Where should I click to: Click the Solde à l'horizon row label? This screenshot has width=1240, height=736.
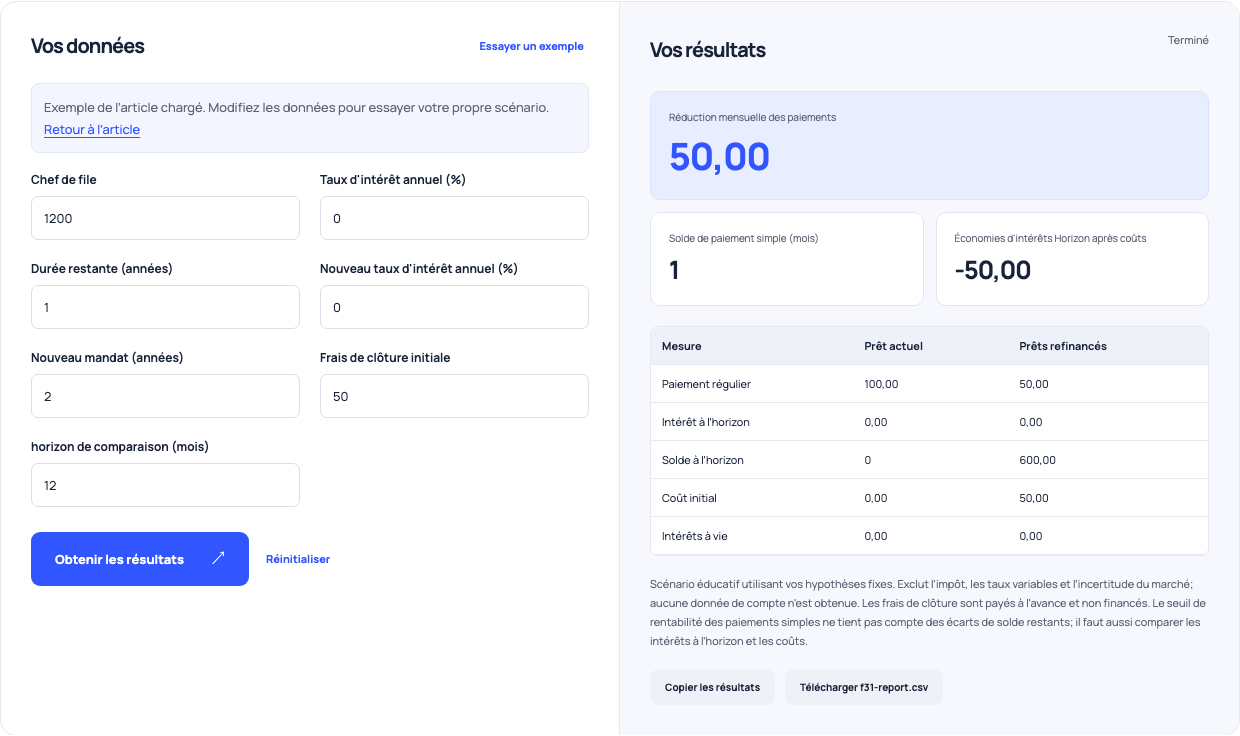pyautogui.click(x=703, y=460)
